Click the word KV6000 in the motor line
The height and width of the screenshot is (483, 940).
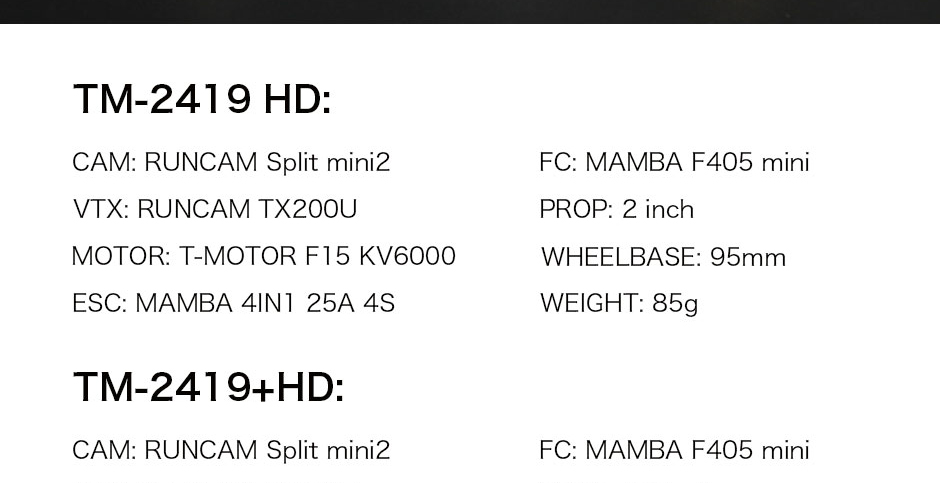408,256
